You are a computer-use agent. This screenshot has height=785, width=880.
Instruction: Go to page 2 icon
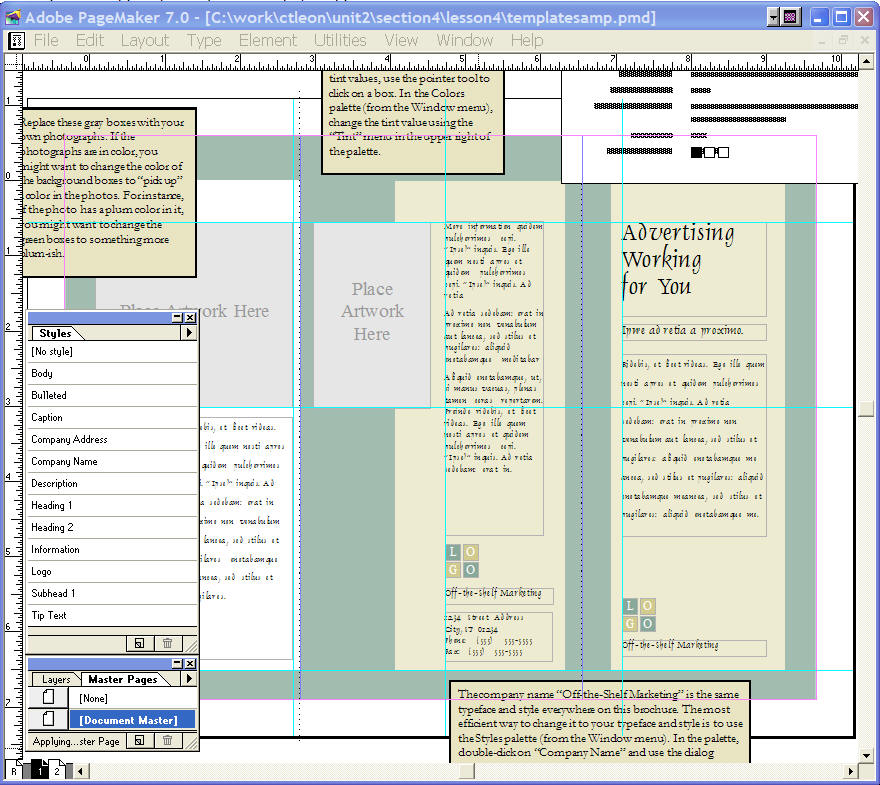pyautogui.click(x=57, y=770)
